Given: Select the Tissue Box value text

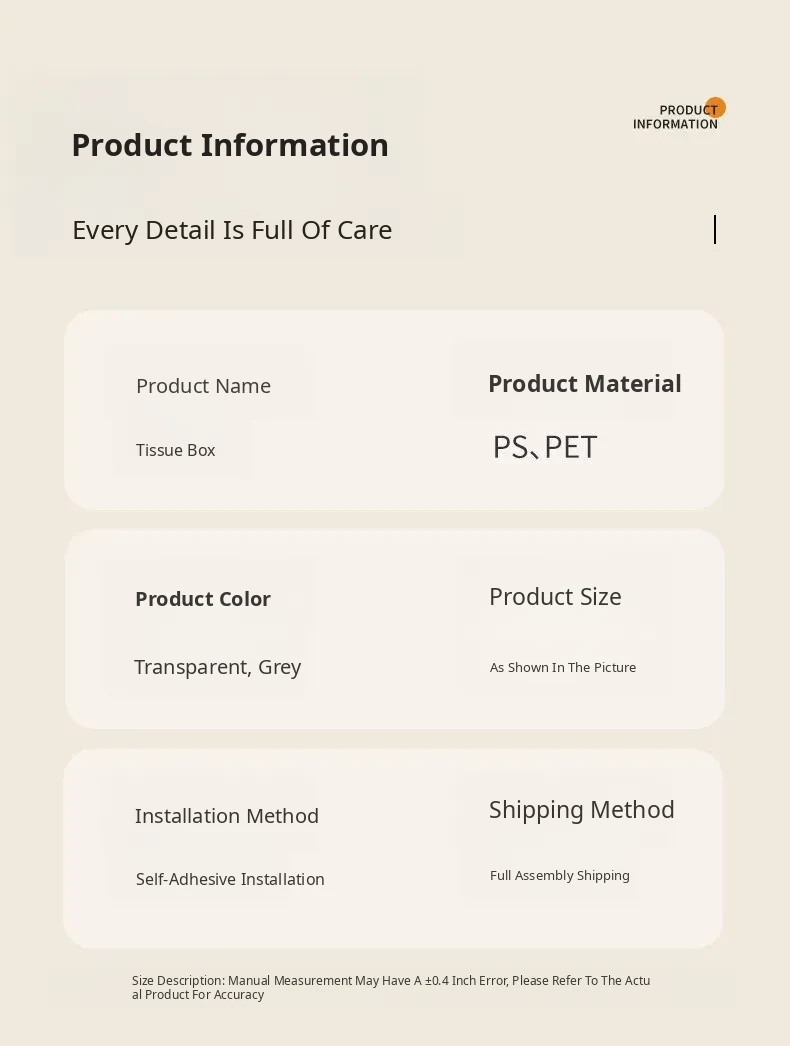Looking at the screenshot, I should (175, 450).
